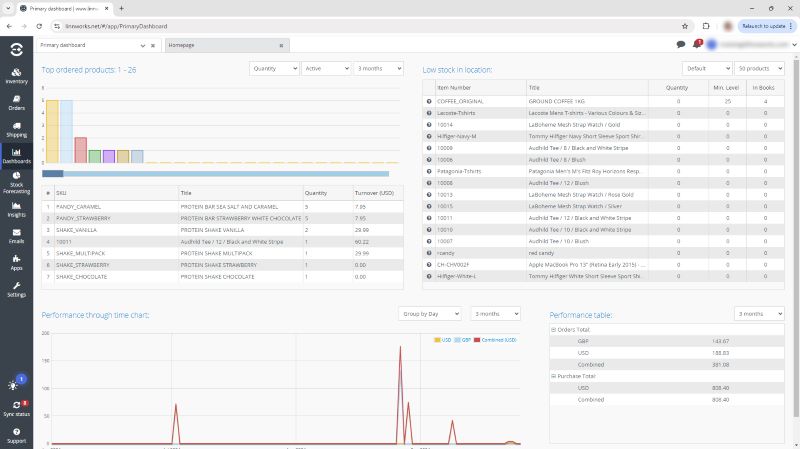
Task: Click the user account avatar
Action: [712, 45]
